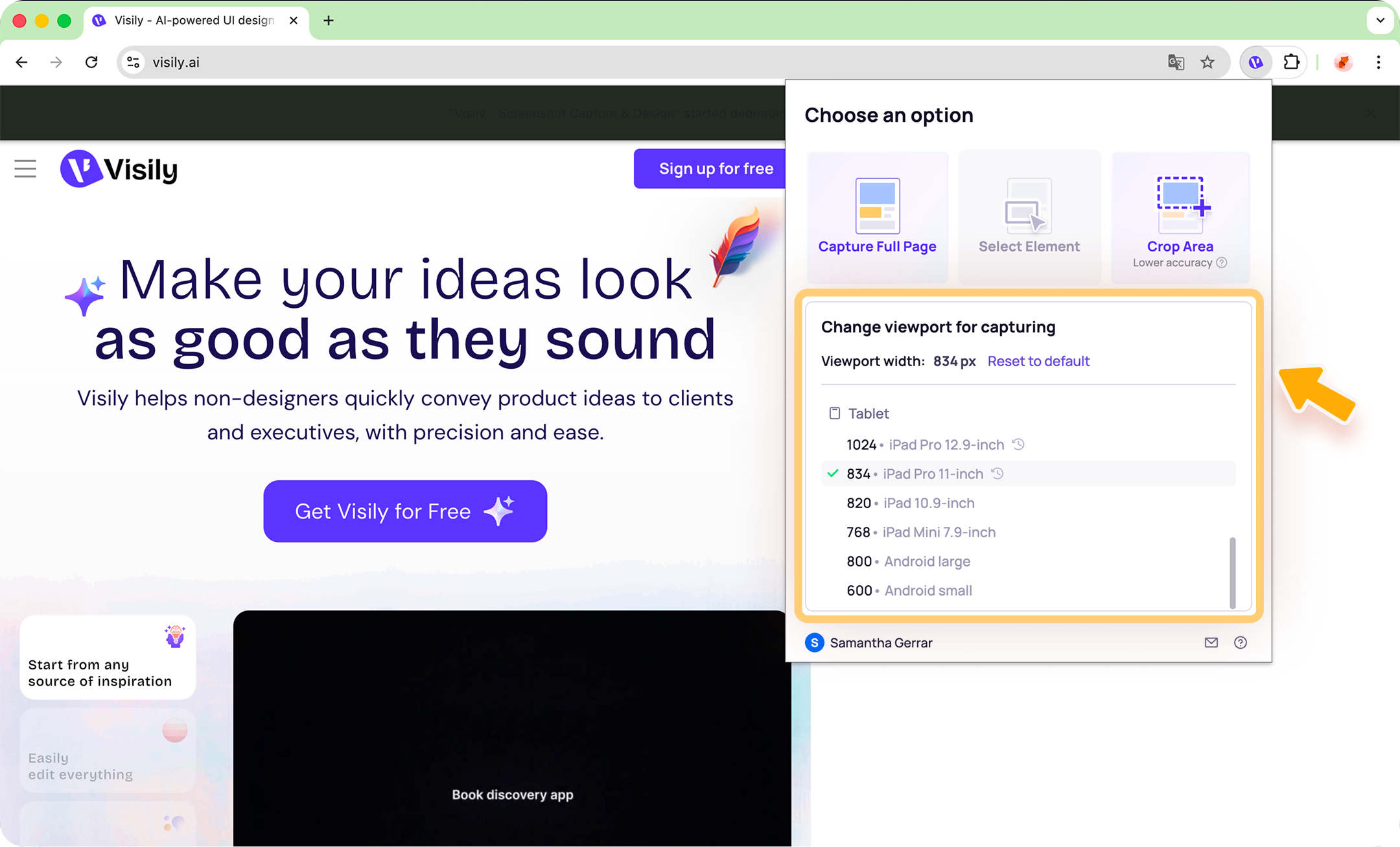Viewport: 1400px width, 847px height.
Task: Click history icon beside iPad Pro 11-inch
Action: pos(997,474)
